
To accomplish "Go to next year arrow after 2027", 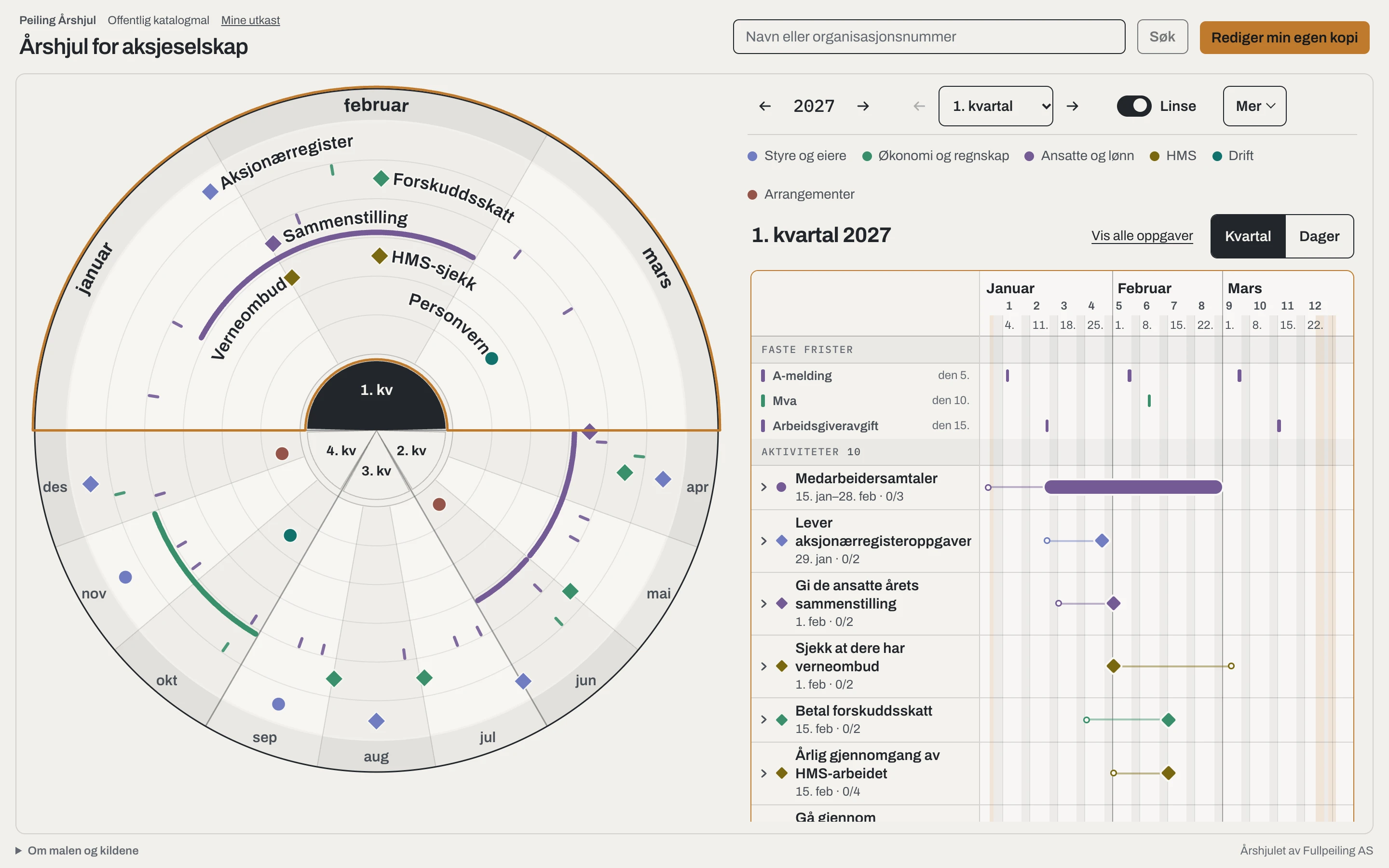I will [x=863, y=106].
